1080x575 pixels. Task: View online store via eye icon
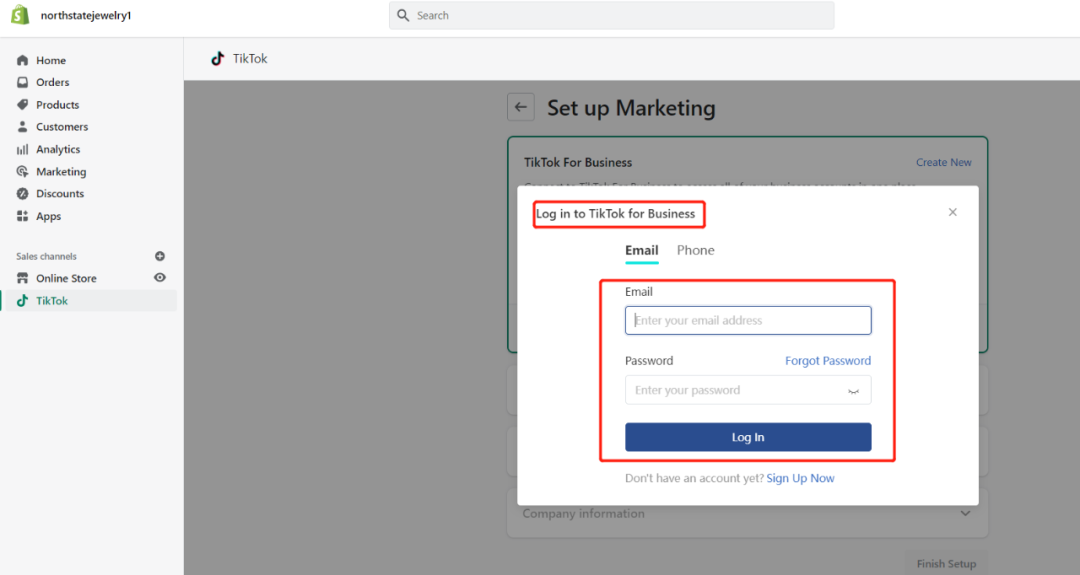click(160, 278)
